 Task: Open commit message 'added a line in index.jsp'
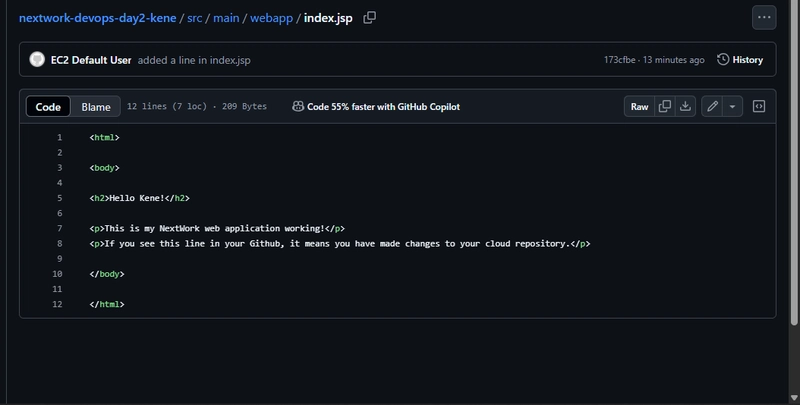194,60
